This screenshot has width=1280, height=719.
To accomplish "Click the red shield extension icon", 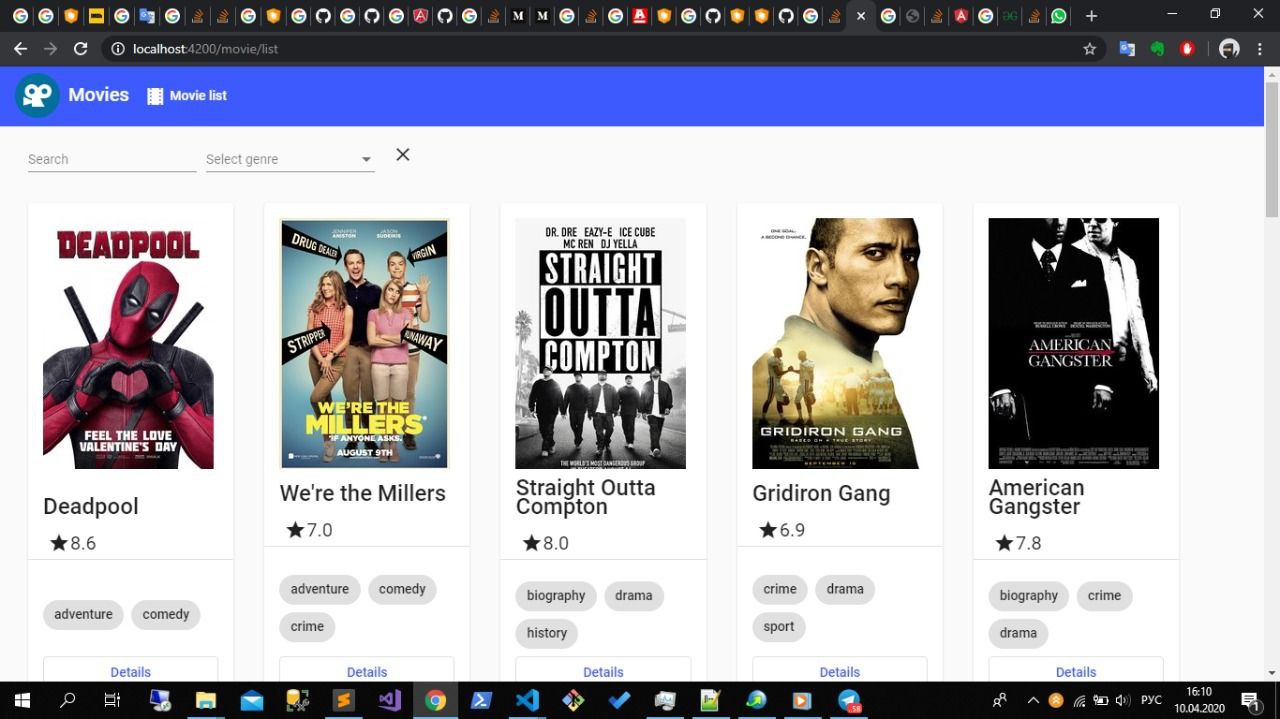I will [x=1187, y=49].
